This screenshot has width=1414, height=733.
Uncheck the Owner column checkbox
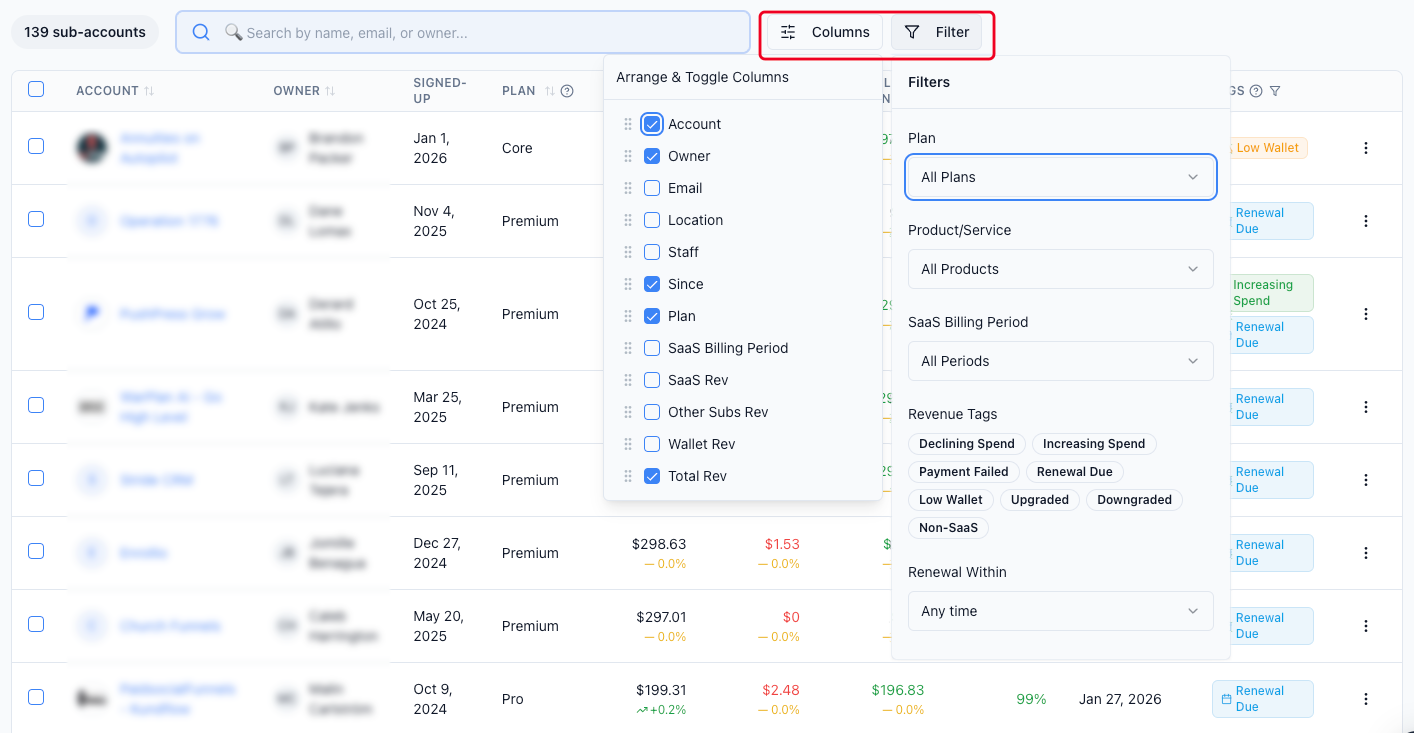(652, 156)
